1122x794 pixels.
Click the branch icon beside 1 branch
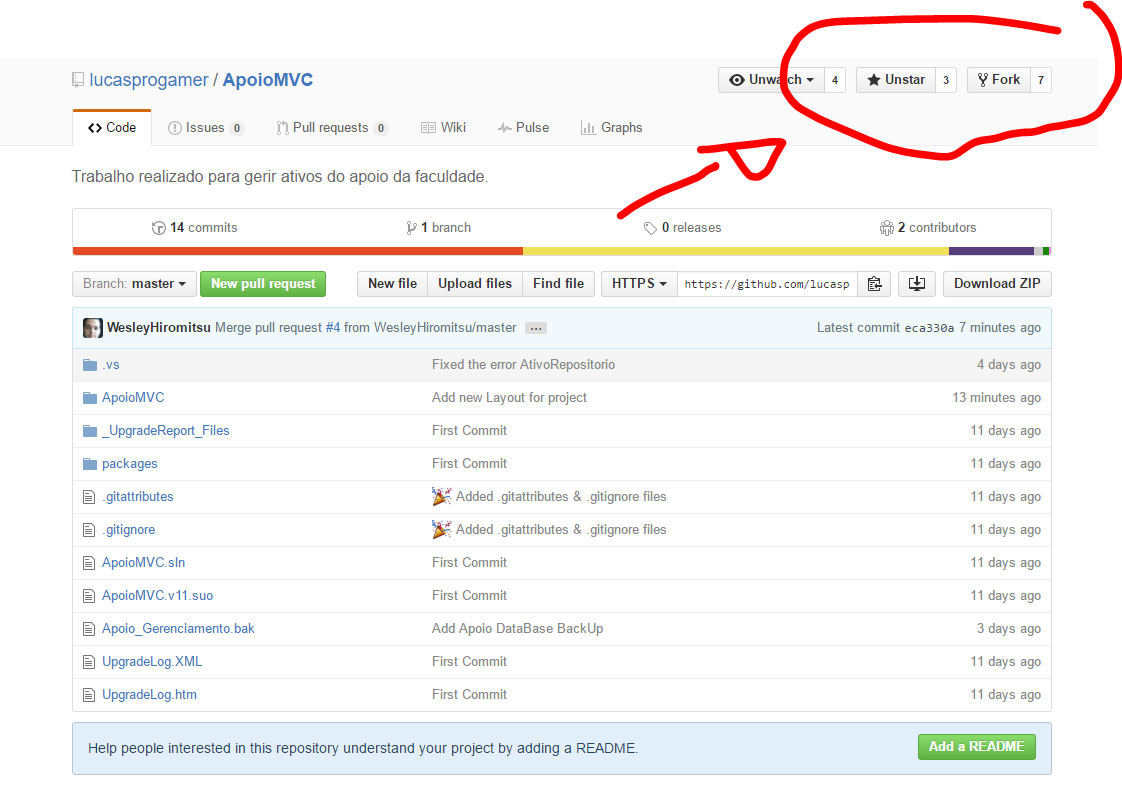tap(411, 228)
